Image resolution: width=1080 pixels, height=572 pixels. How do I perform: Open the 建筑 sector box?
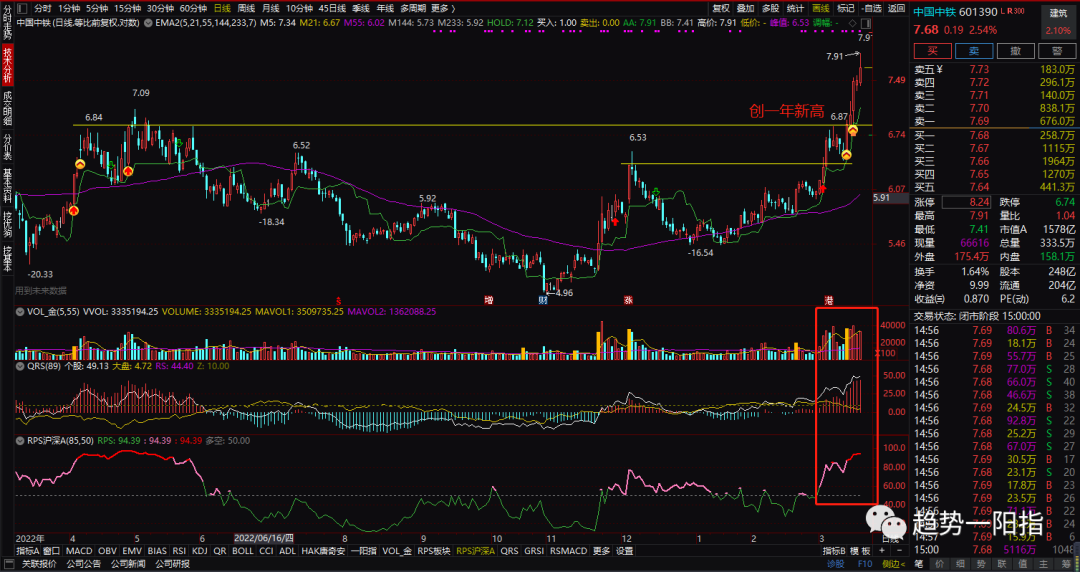1058,21
